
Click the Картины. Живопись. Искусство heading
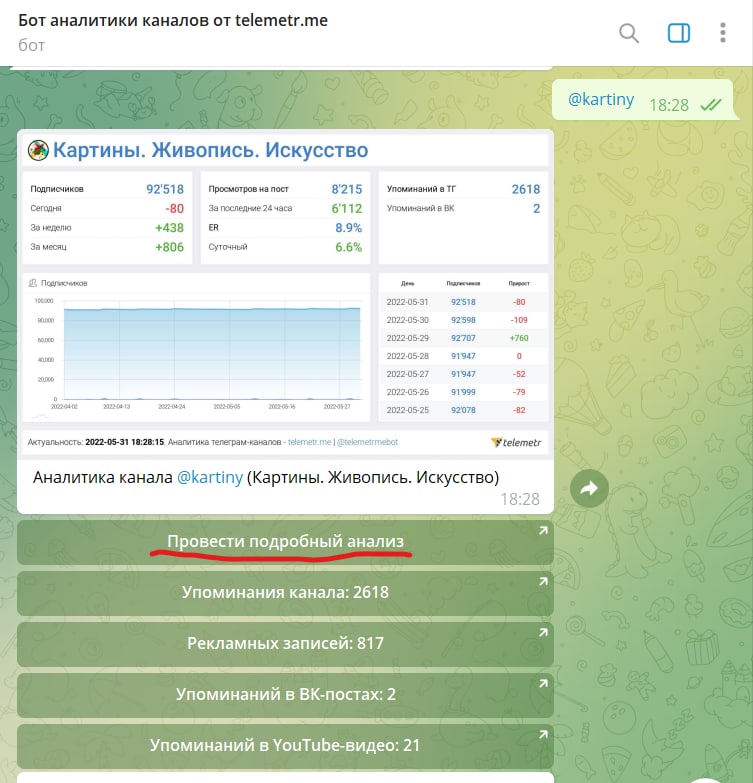click(x=210, y=150)
